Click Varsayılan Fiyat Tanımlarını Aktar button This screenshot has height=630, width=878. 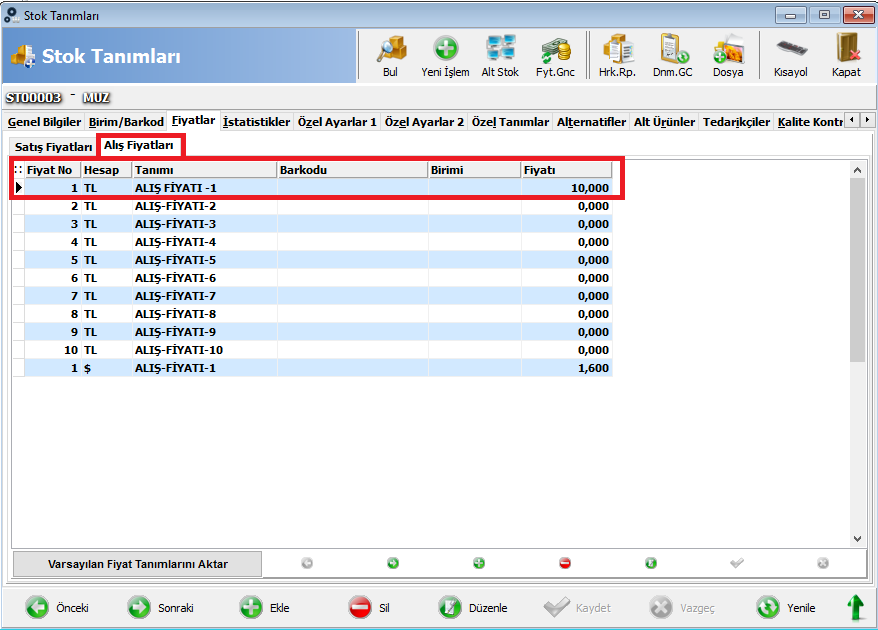tap(138, 564)
